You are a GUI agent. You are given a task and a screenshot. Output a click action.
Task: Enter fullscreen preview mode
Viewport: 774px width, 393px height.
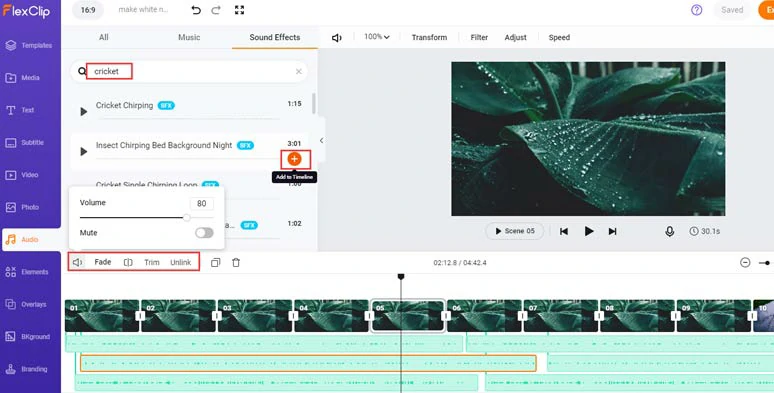click(239, 10)
